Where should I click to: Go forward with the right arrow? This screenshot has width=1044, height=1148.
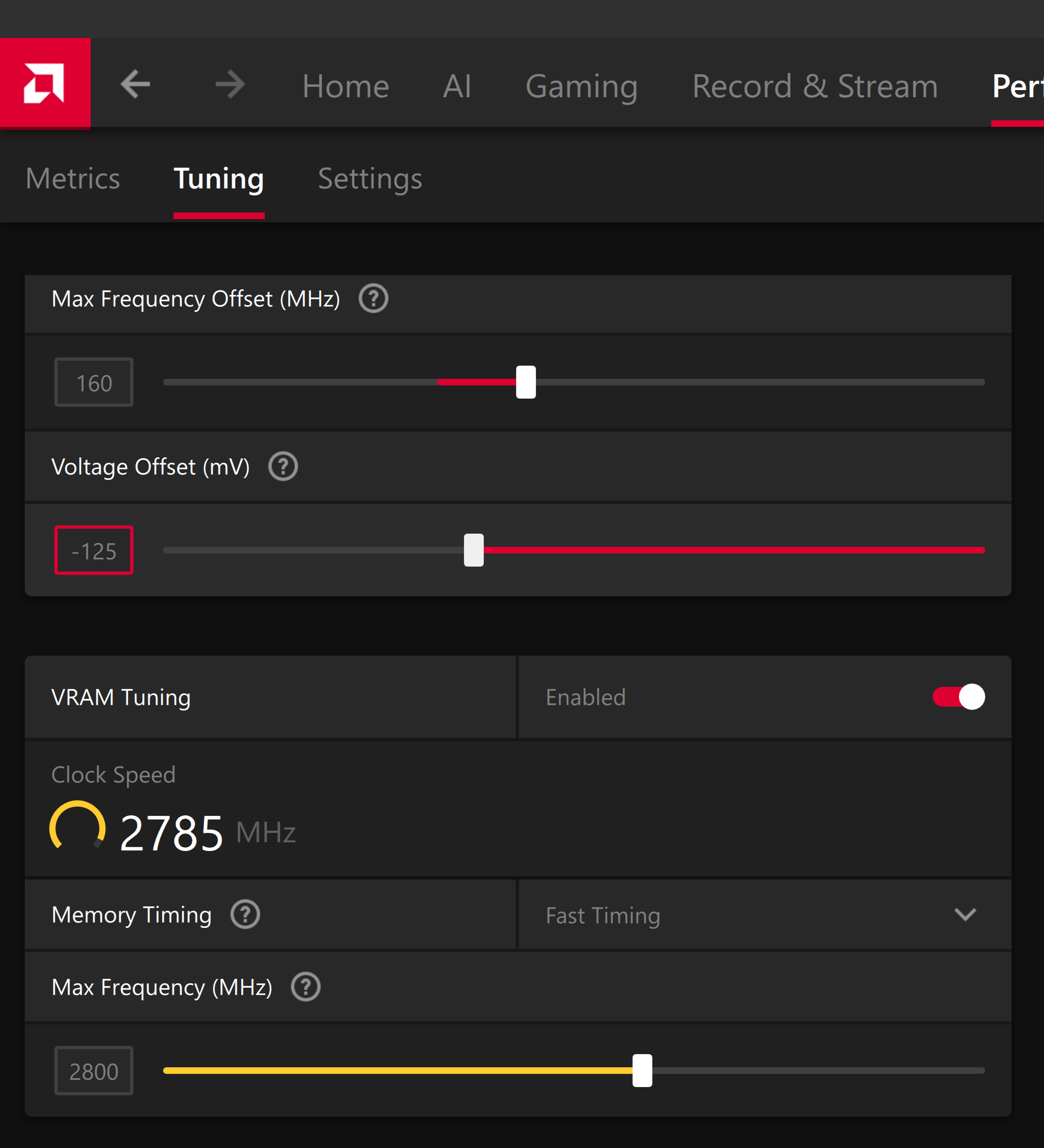(x=230, y=85)
